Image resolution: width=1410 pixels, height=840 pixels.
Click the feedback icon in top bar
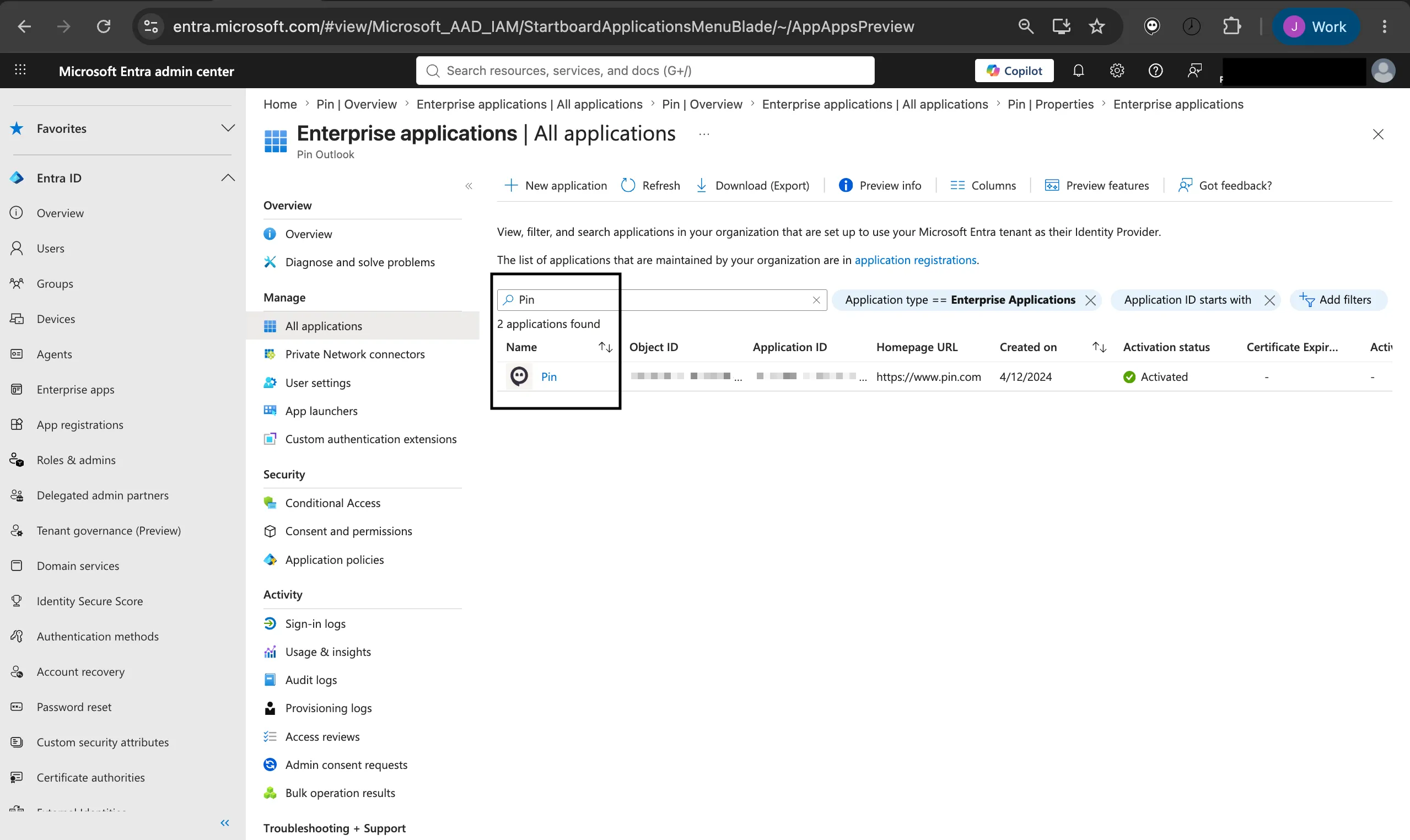[x=1194, y=71]
